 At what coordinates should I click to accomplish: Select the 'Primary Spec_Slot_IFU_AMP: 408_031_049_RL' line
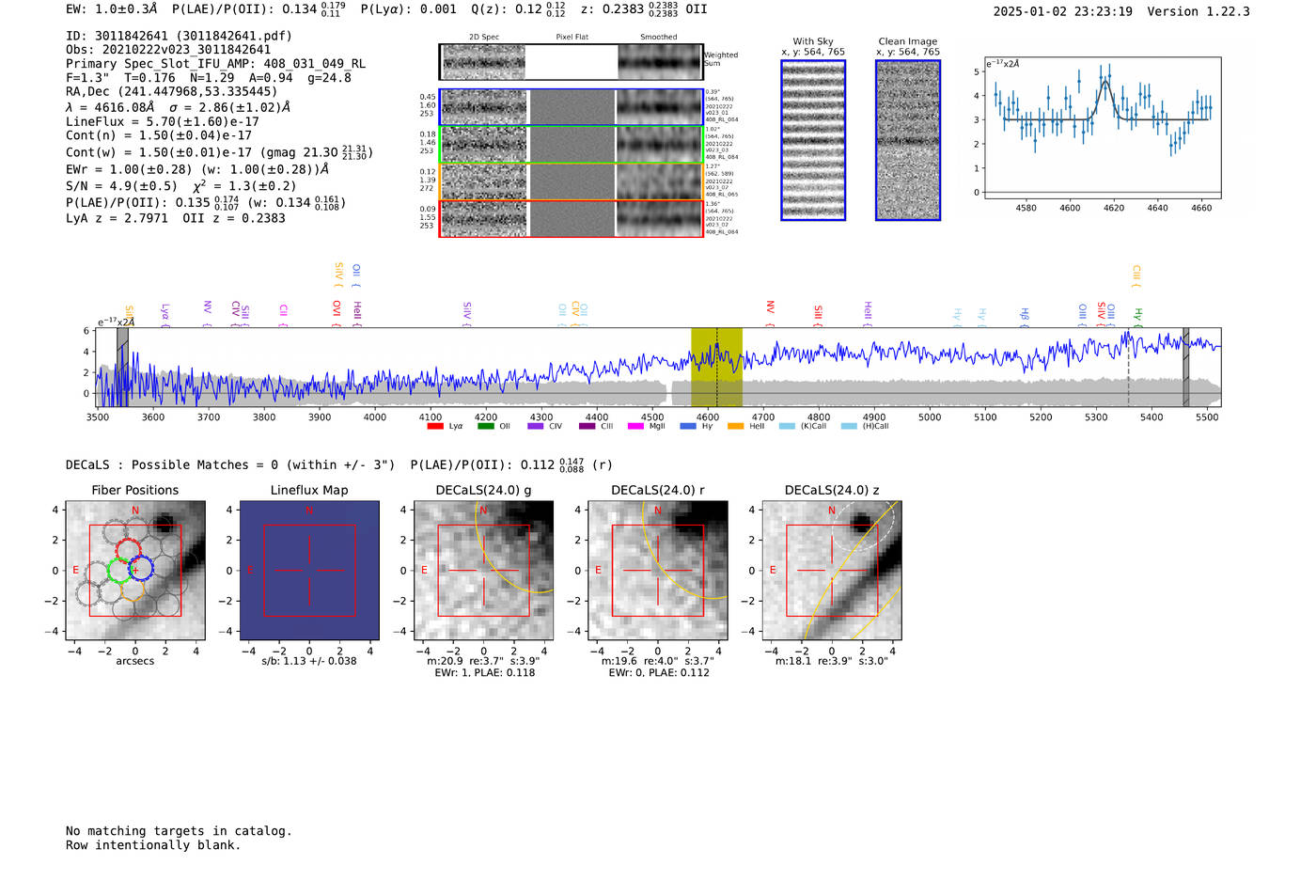coord(215,64)
